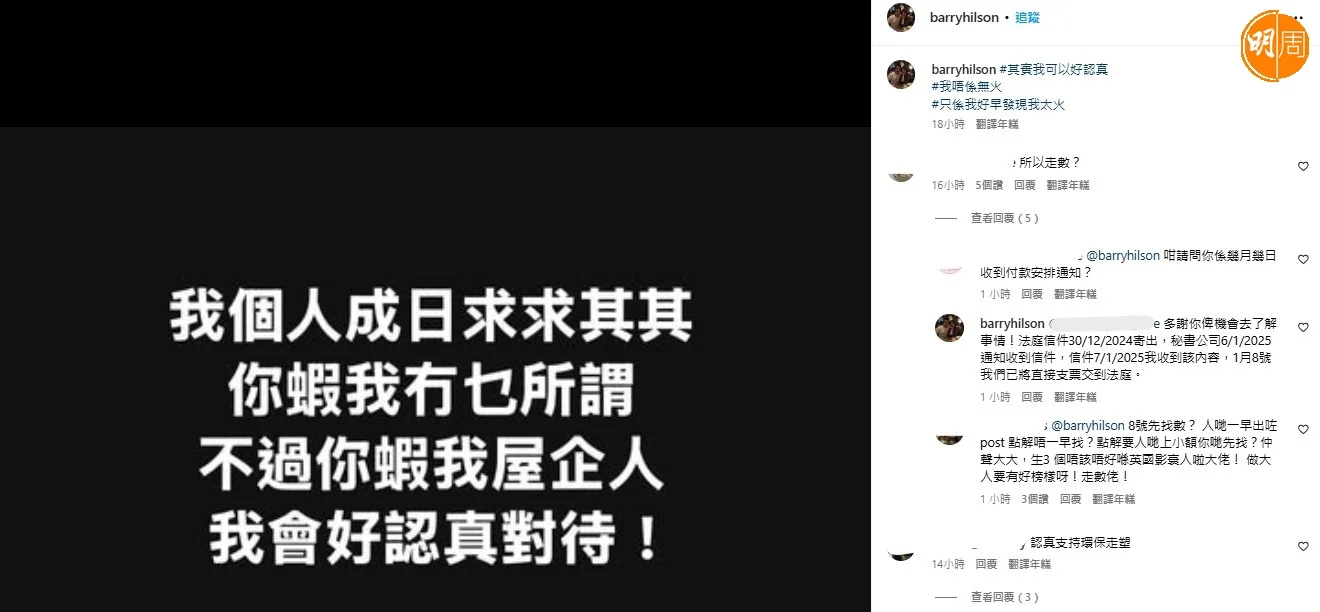Like the comment asking about 付款安排通知

click(x=1302, y=259)
